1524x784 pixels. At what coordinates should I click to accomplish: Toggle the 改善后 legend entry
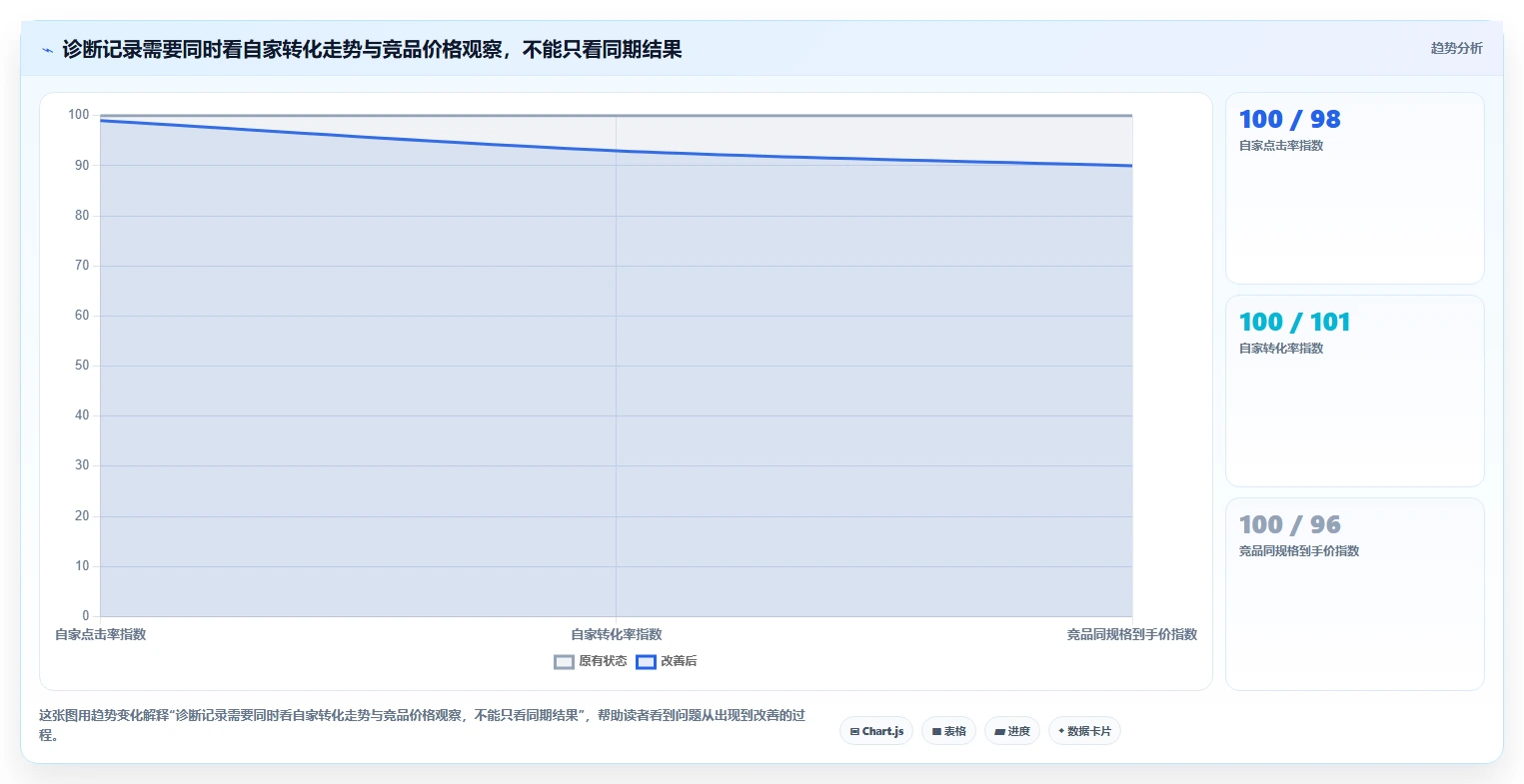[667, 661]
